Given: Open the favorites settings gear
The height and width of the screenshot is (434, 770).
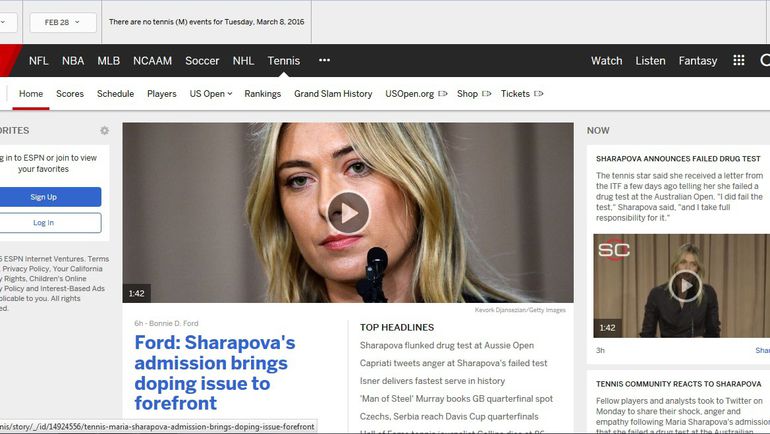Looking at the screenshot, I should point(104,131).
